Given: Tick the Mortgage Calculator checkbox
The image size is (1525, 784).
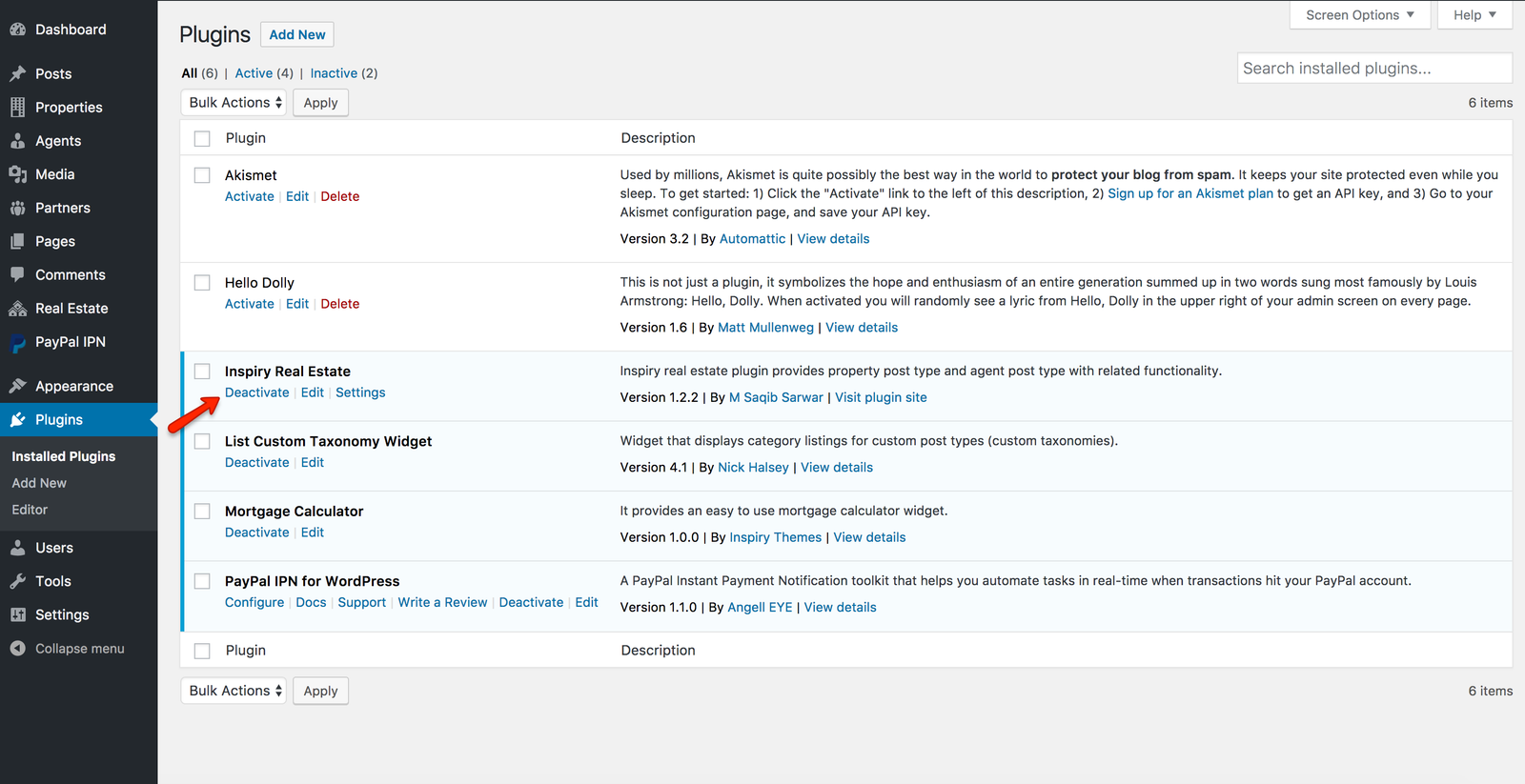Looking at the screenshot, I should pos(202,512).
